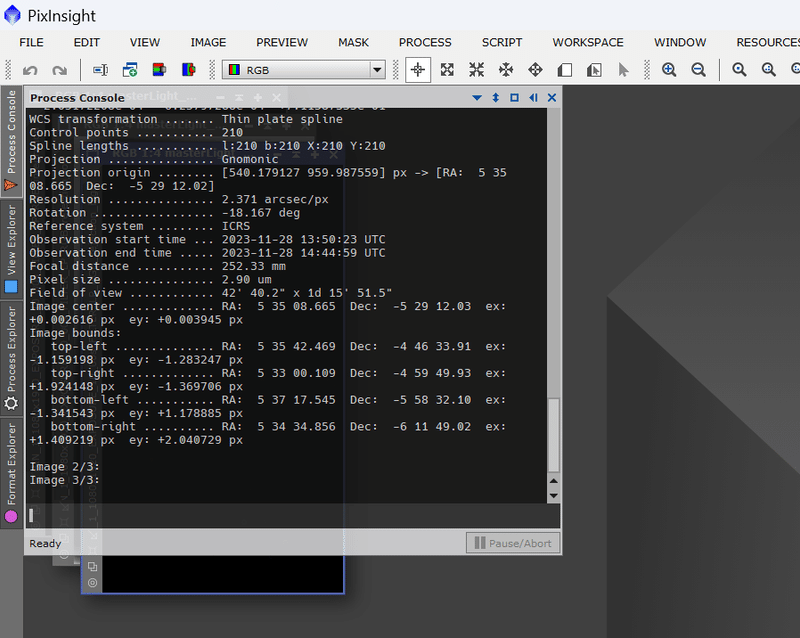Viewport: 800px width, 638px height.
Task: Open the IMAGE menu
Action: [x=208, y=42]
